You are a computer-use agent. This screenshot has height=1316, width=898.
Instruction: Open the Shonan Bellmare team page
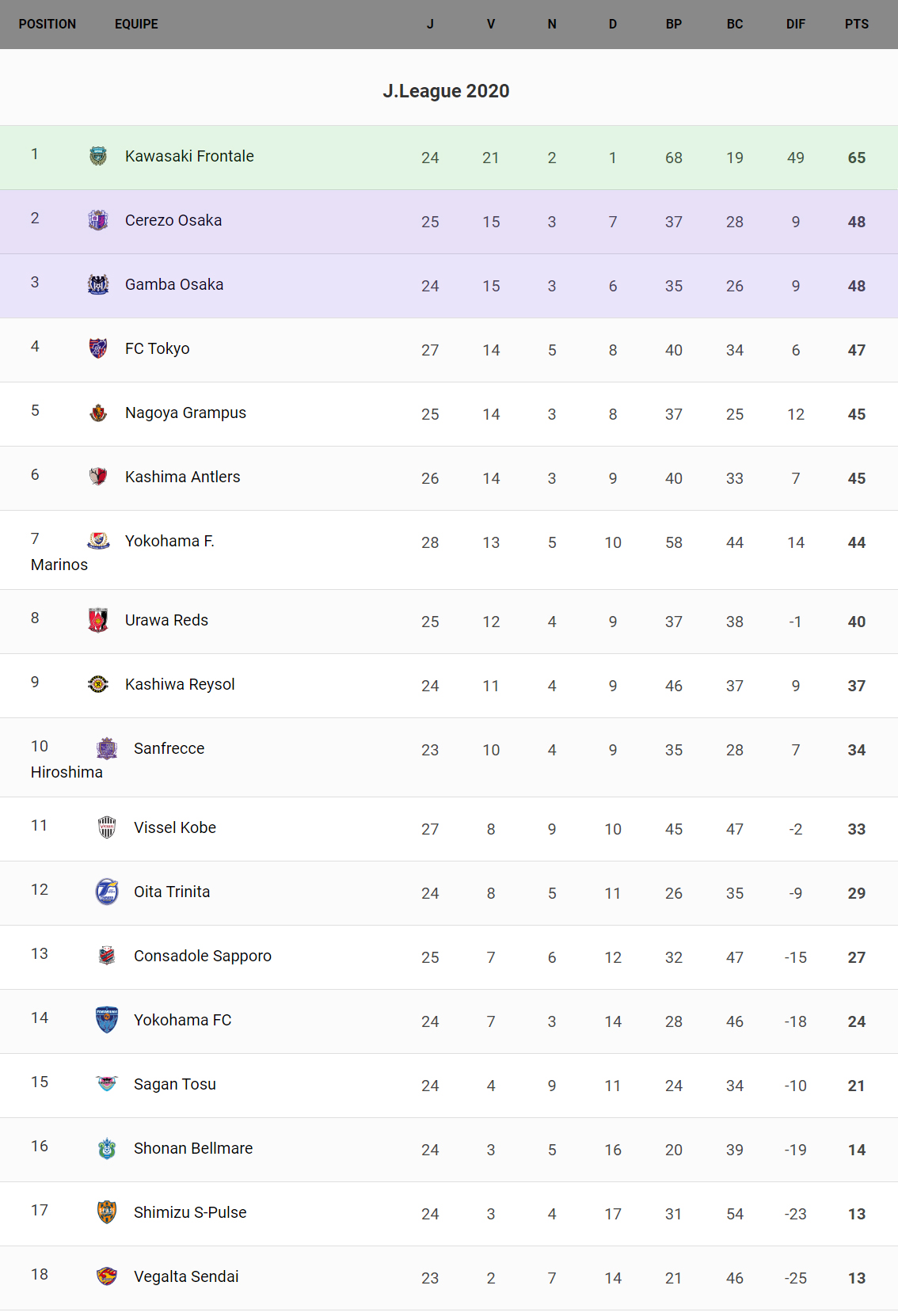[x=193, y=1148]
